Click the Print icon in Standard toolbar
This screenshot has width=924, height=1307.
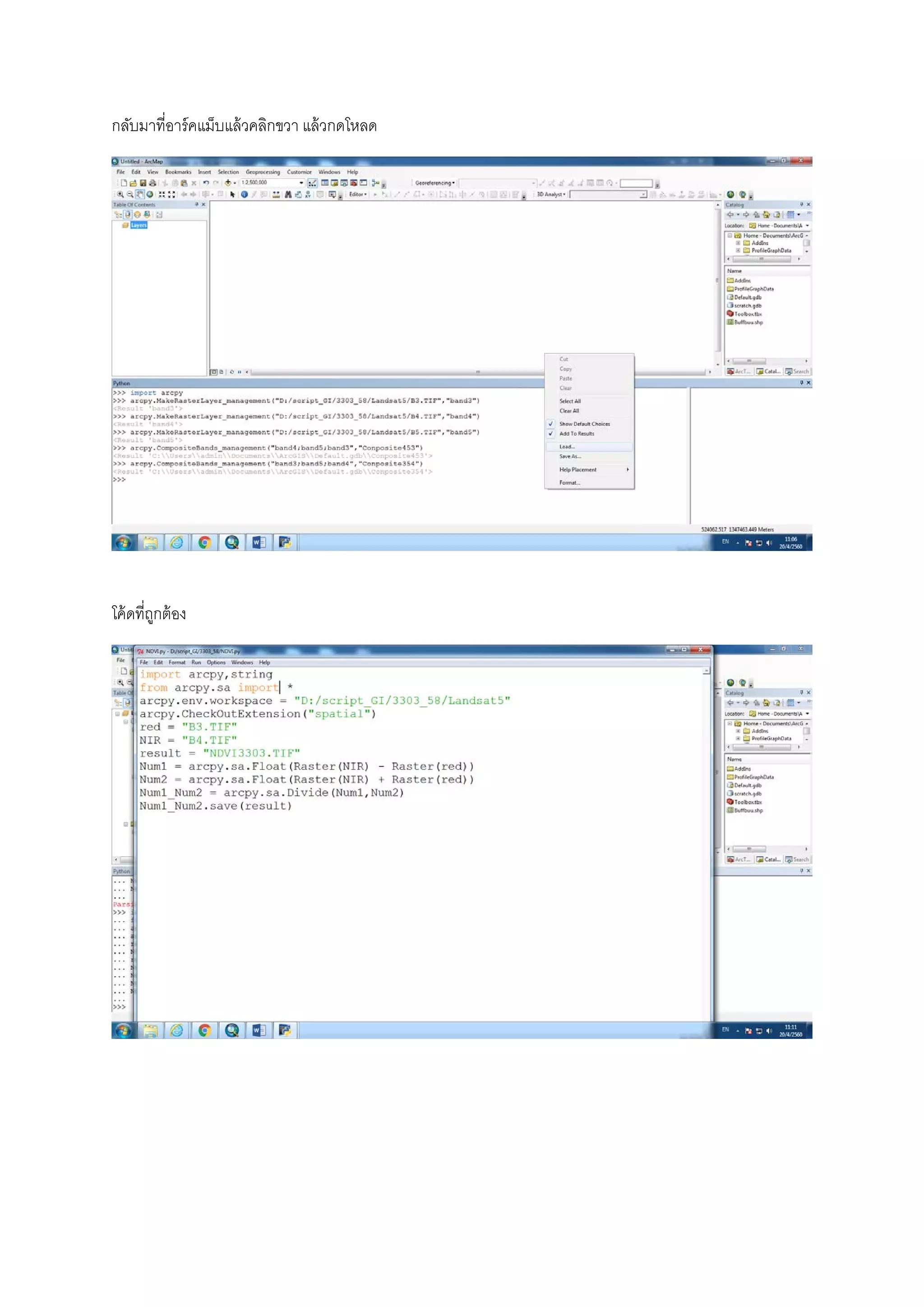click(x=152, y=183)
